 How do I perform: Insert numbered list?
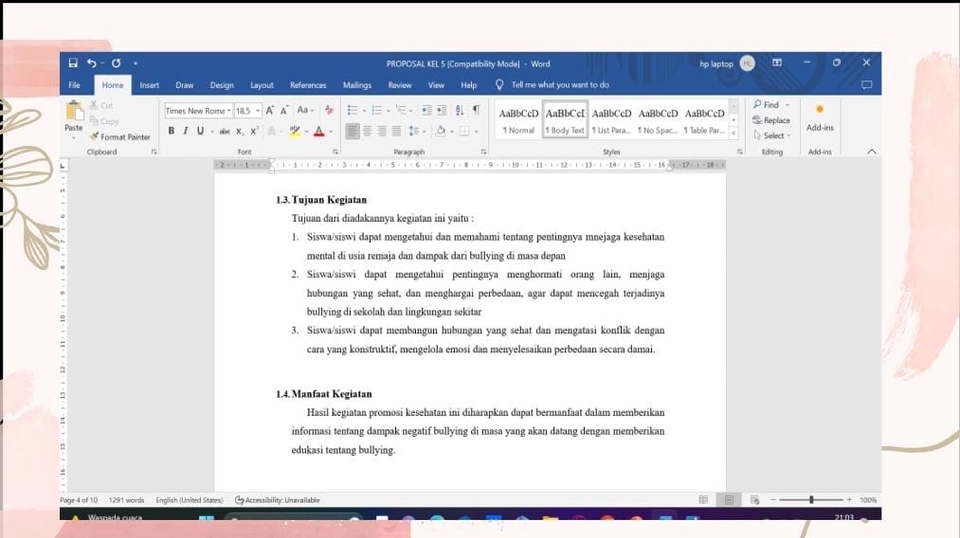[x=377, y=111]
